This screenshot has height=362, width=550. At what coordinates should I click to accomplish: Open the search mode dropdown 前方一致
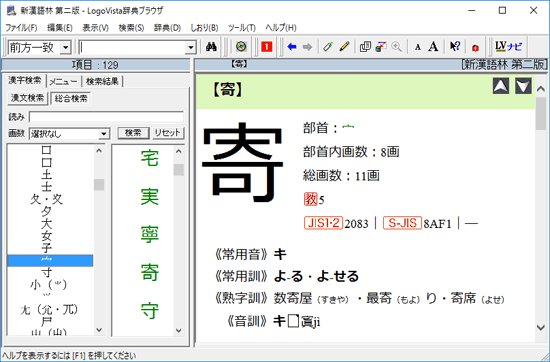65,47
